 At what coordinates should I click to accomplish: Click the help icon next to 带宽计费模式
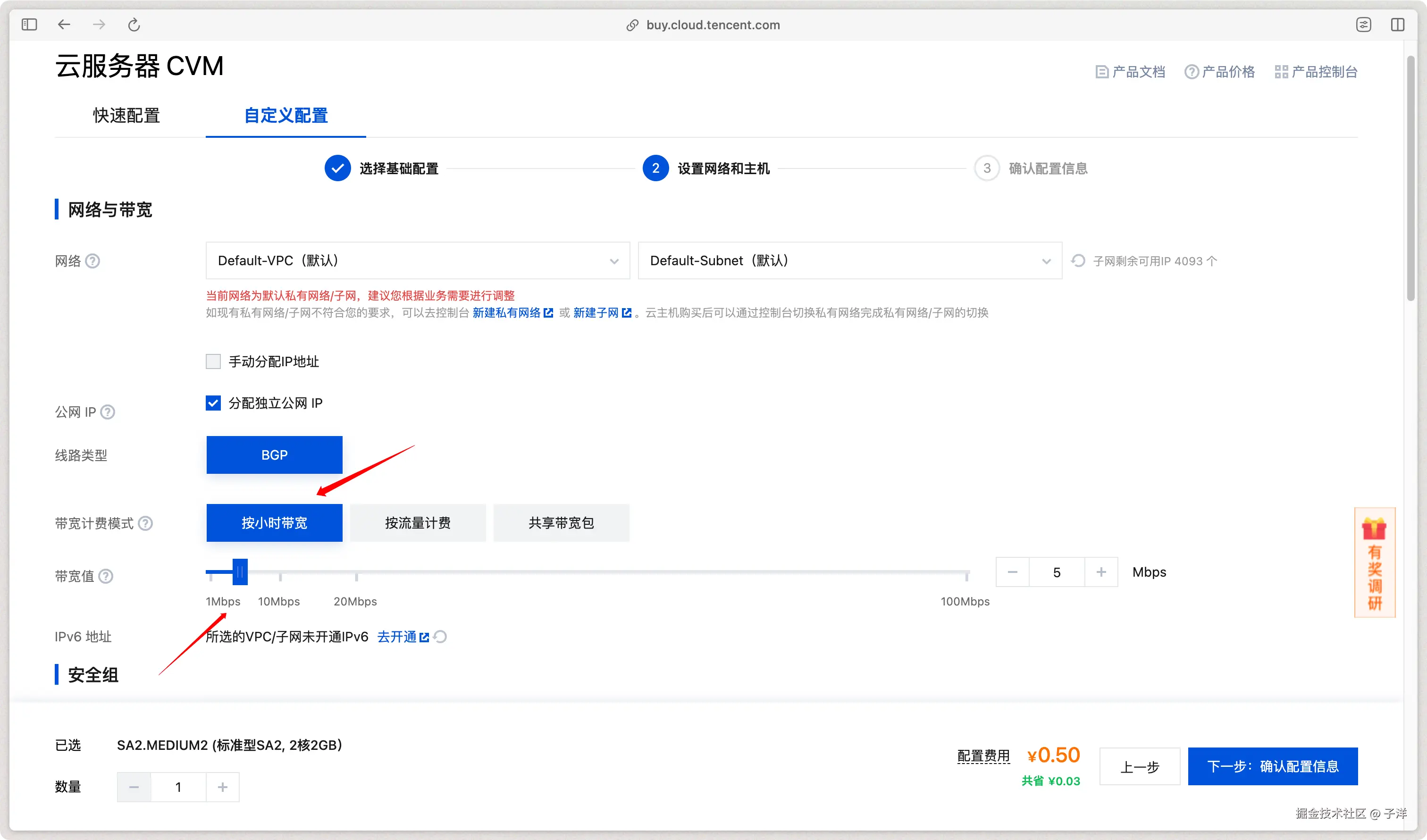pos(145,523)
